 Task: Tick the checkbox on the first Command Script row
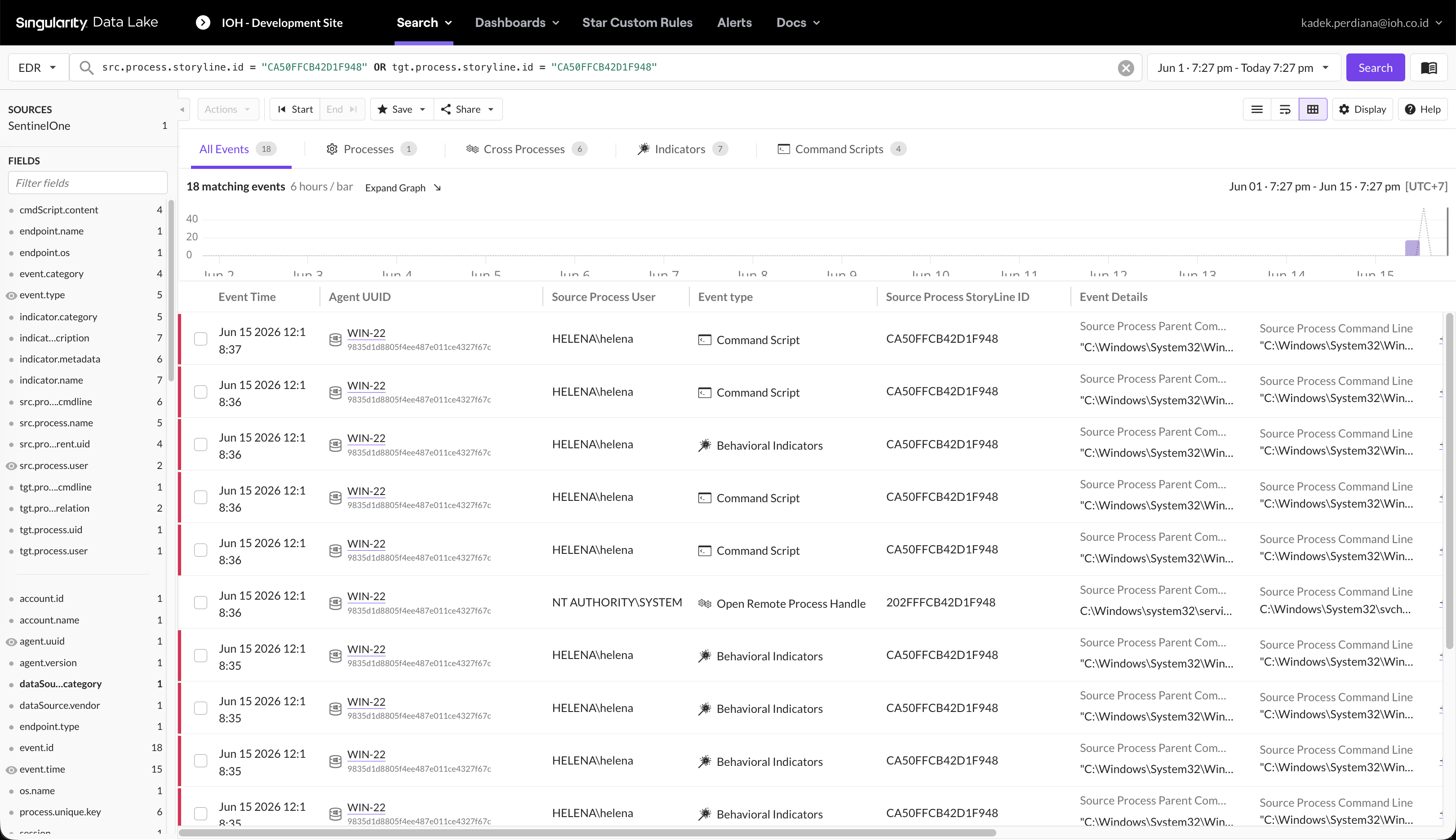pyautogui.click(x=200, y=339)
